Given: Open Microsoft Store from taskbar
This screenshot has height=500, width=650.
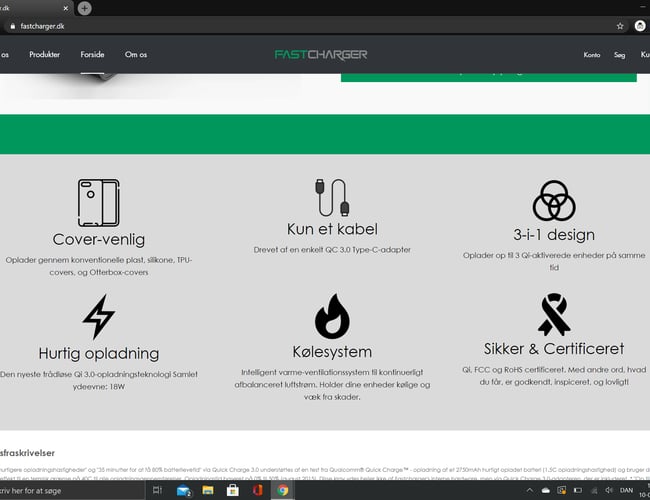Looking at the screenshot, I should pos(233,490).
